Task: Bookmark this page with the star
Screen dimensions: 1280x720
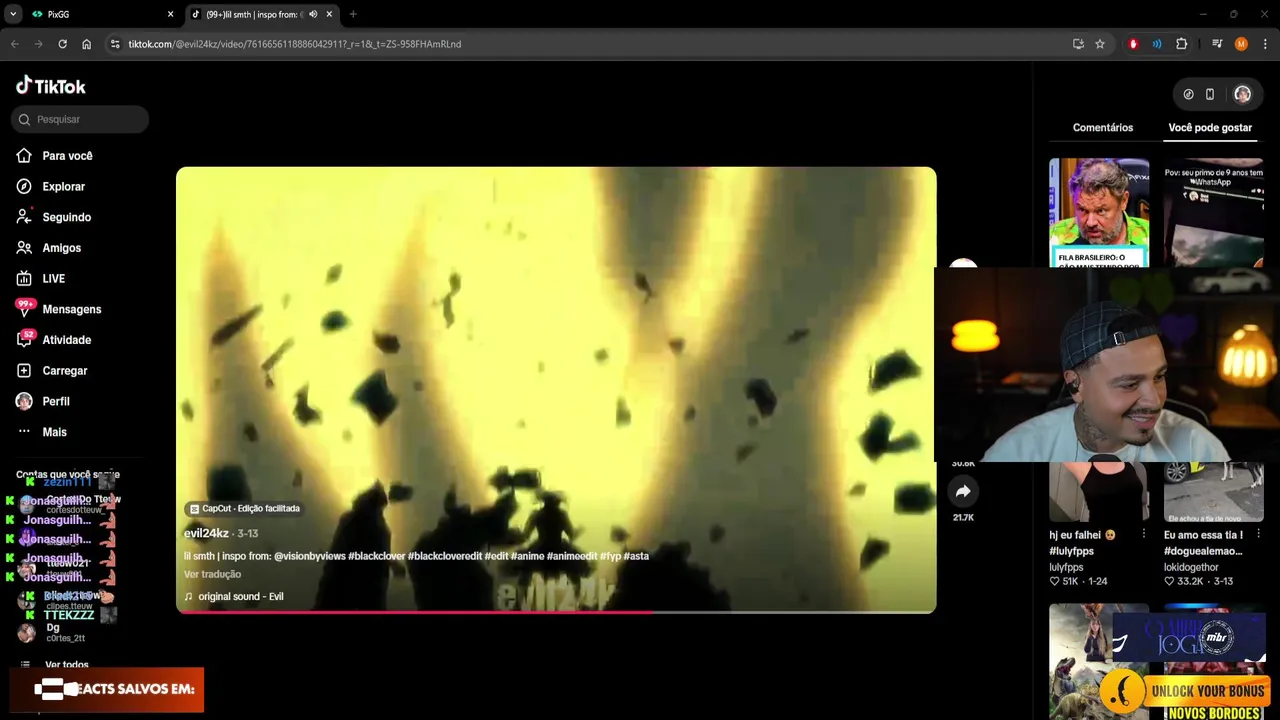Action: pos(1100,44)
